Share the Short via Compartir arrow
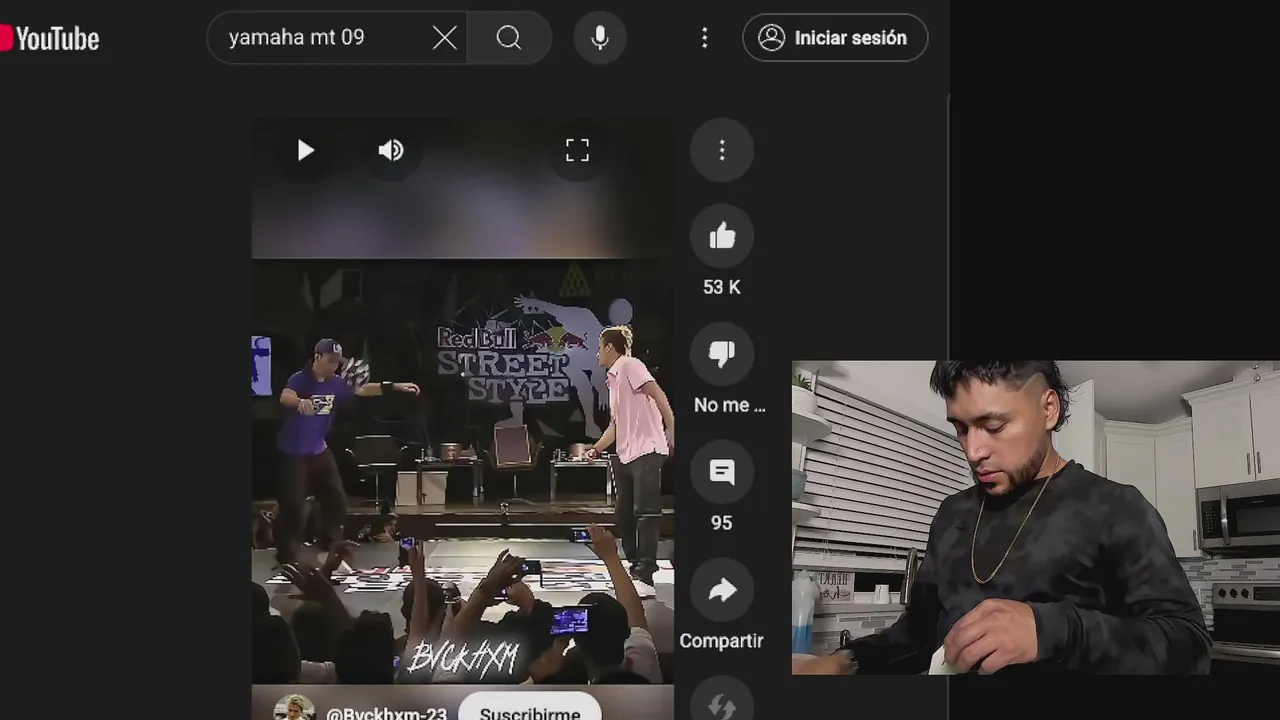The width and height of the screenshot is (1280, 720). tap(722, 590)
